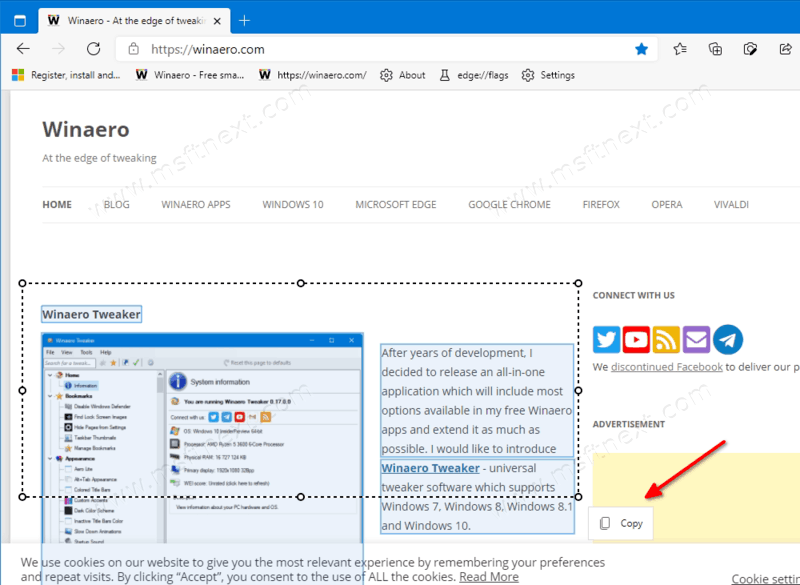Open the MICROSOFT EDGE navigation item
The width and height of the screenshot is (800, 585).
(395, 204)
